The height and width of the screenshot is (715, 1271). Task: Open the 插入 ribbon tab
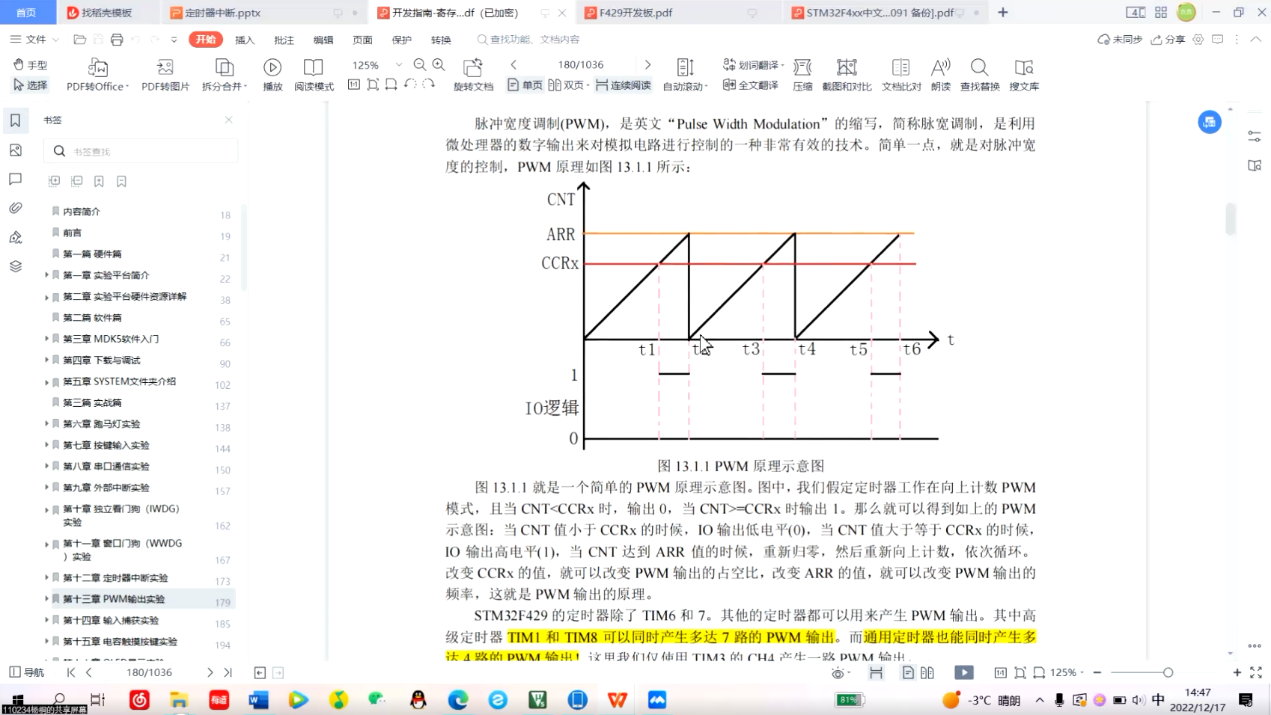click(245, 40)
